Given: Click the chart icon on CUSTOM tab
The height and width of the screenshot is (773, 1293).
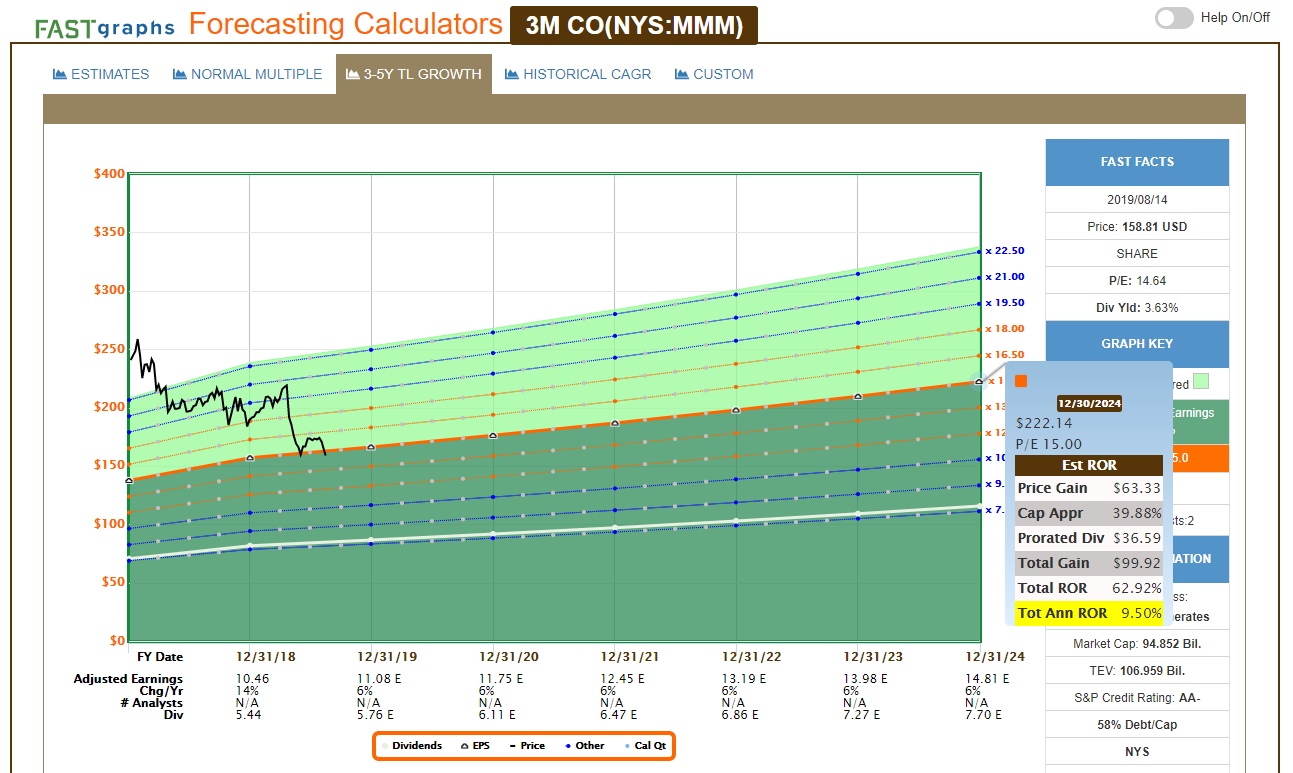Looking at the screenshot, I should point(682,74).
